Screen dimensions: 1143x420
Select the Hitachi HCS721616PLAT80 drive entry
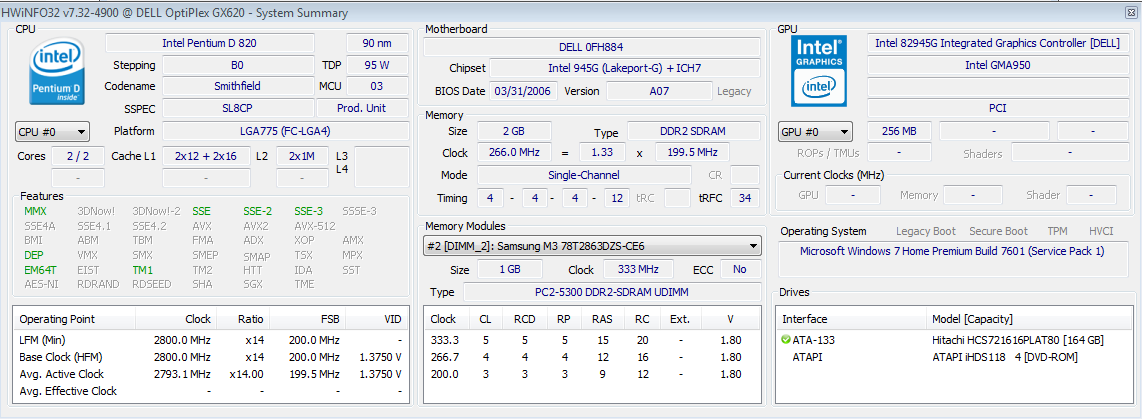point(952,341)
